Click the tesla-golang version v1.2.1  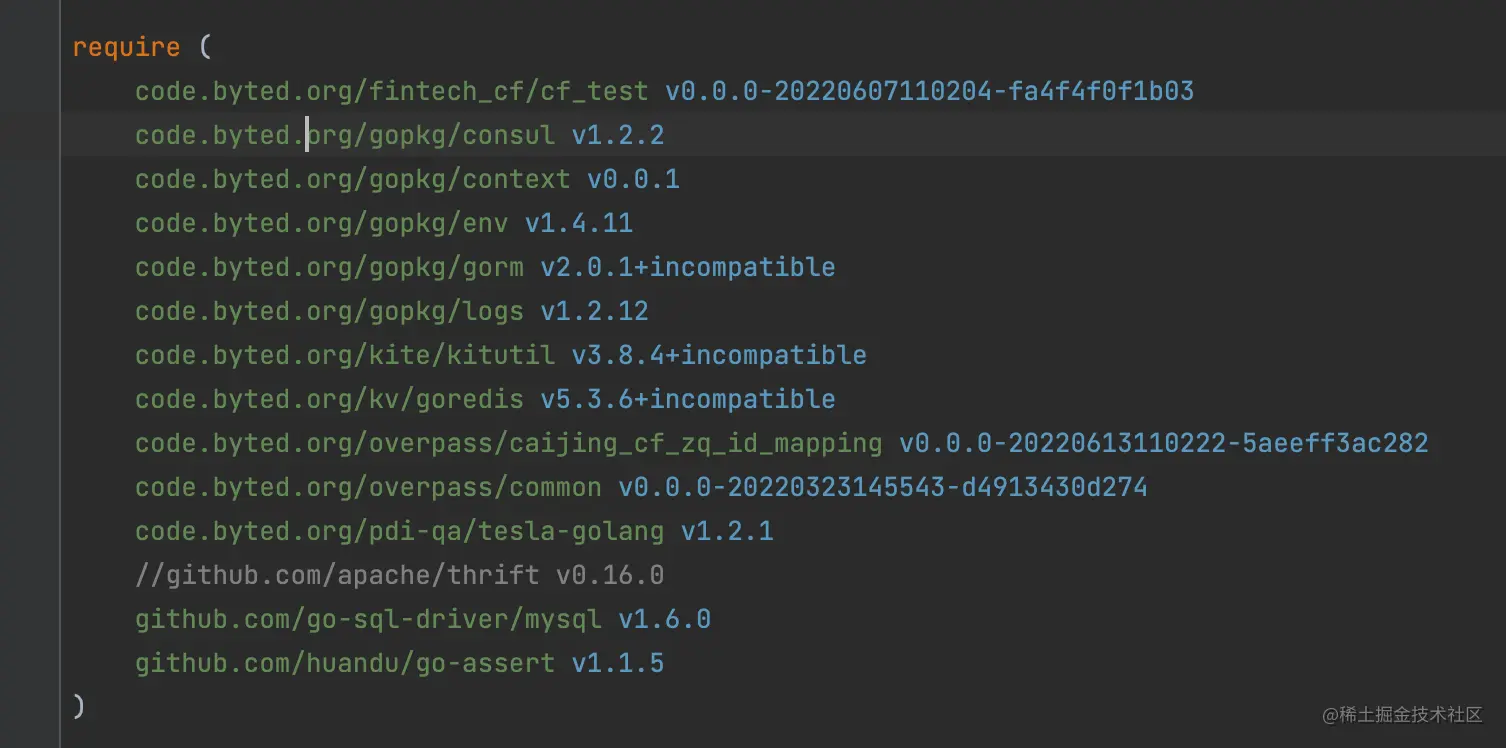[727, 531]
